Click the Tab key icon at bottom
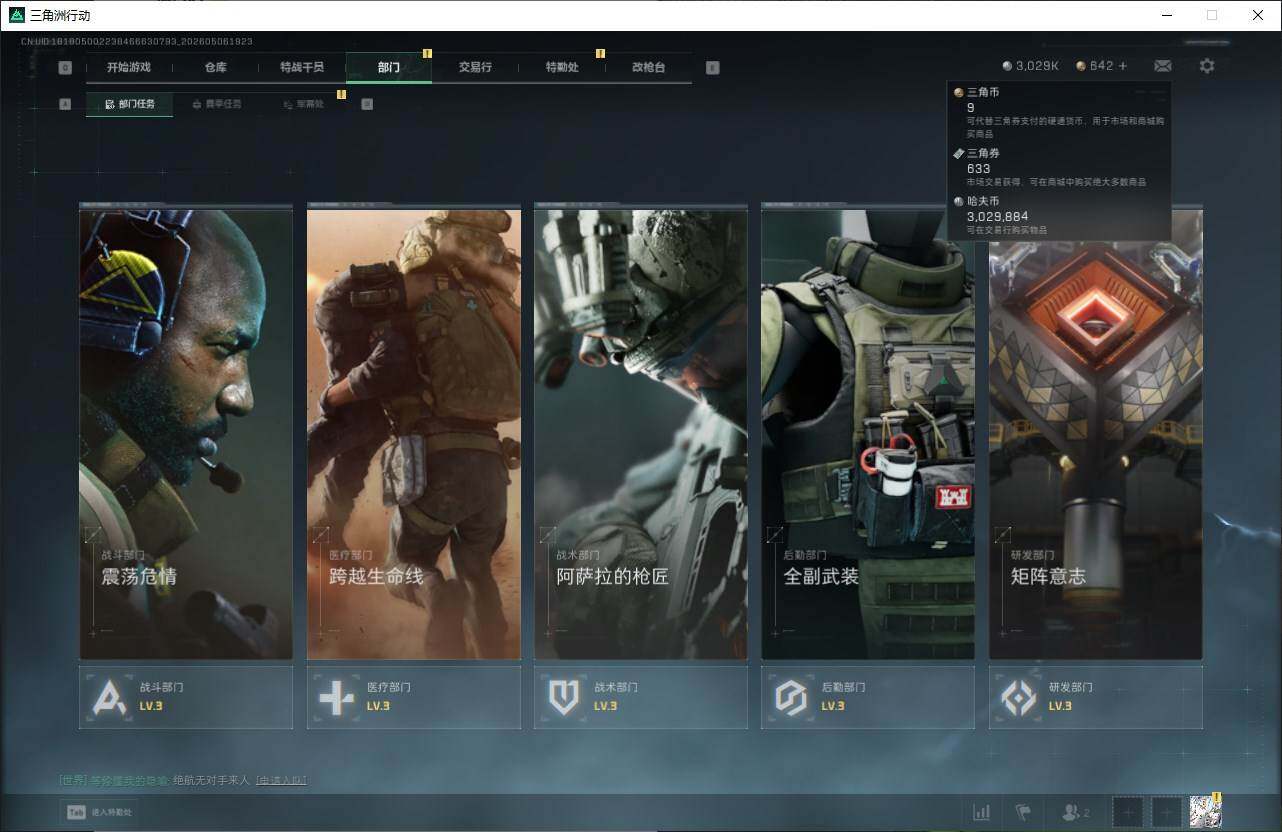Screen dimensions: 1282x832 (75, 812)
